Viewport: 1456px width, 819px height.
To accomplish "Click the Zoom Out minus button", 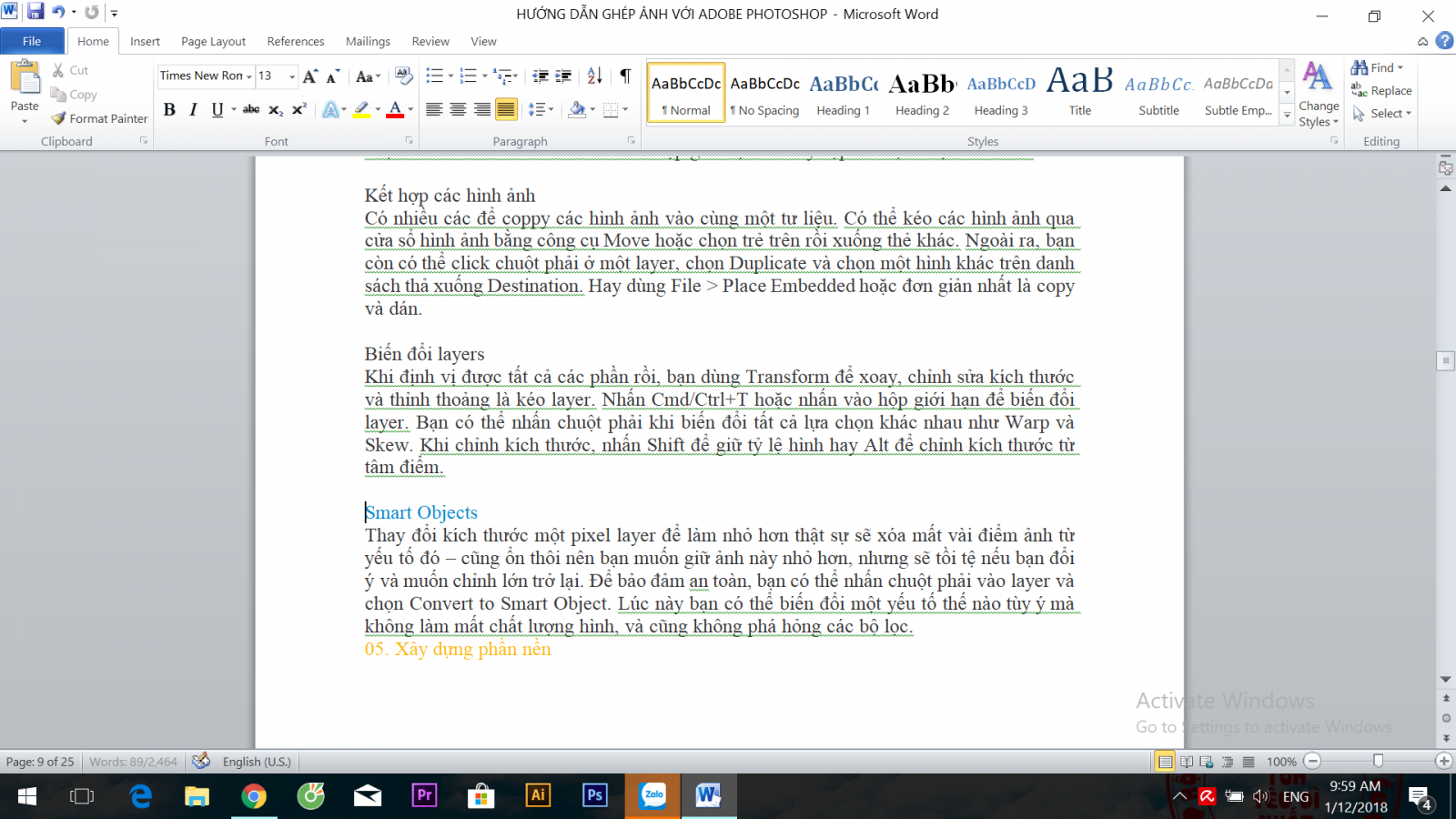I will (1312, 761).
